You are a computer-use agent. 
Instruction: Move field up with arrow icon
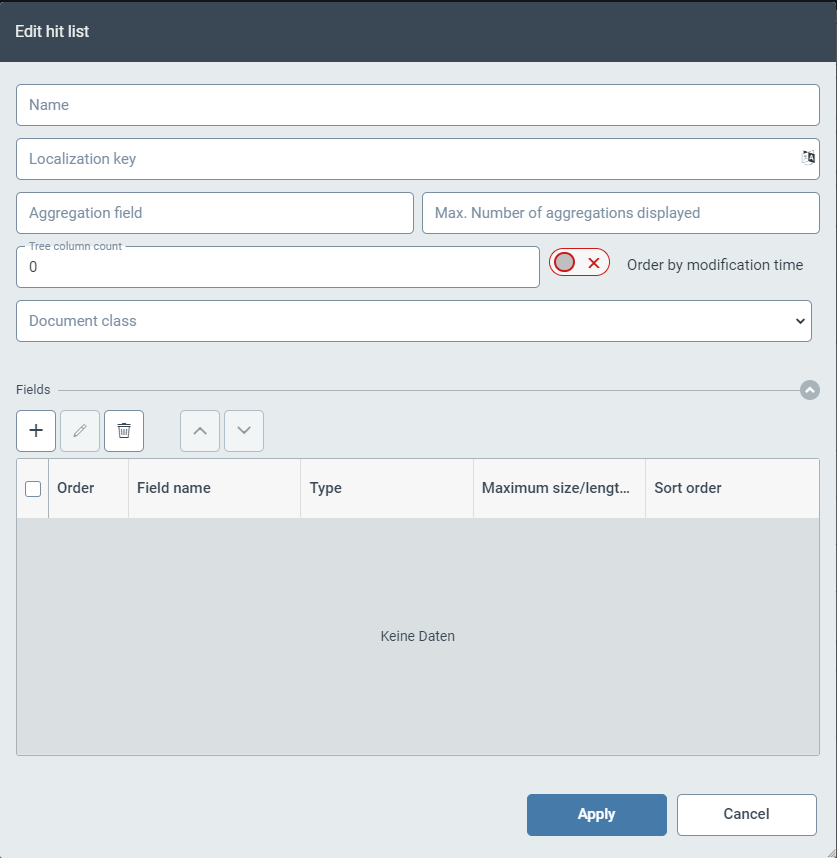200,431
